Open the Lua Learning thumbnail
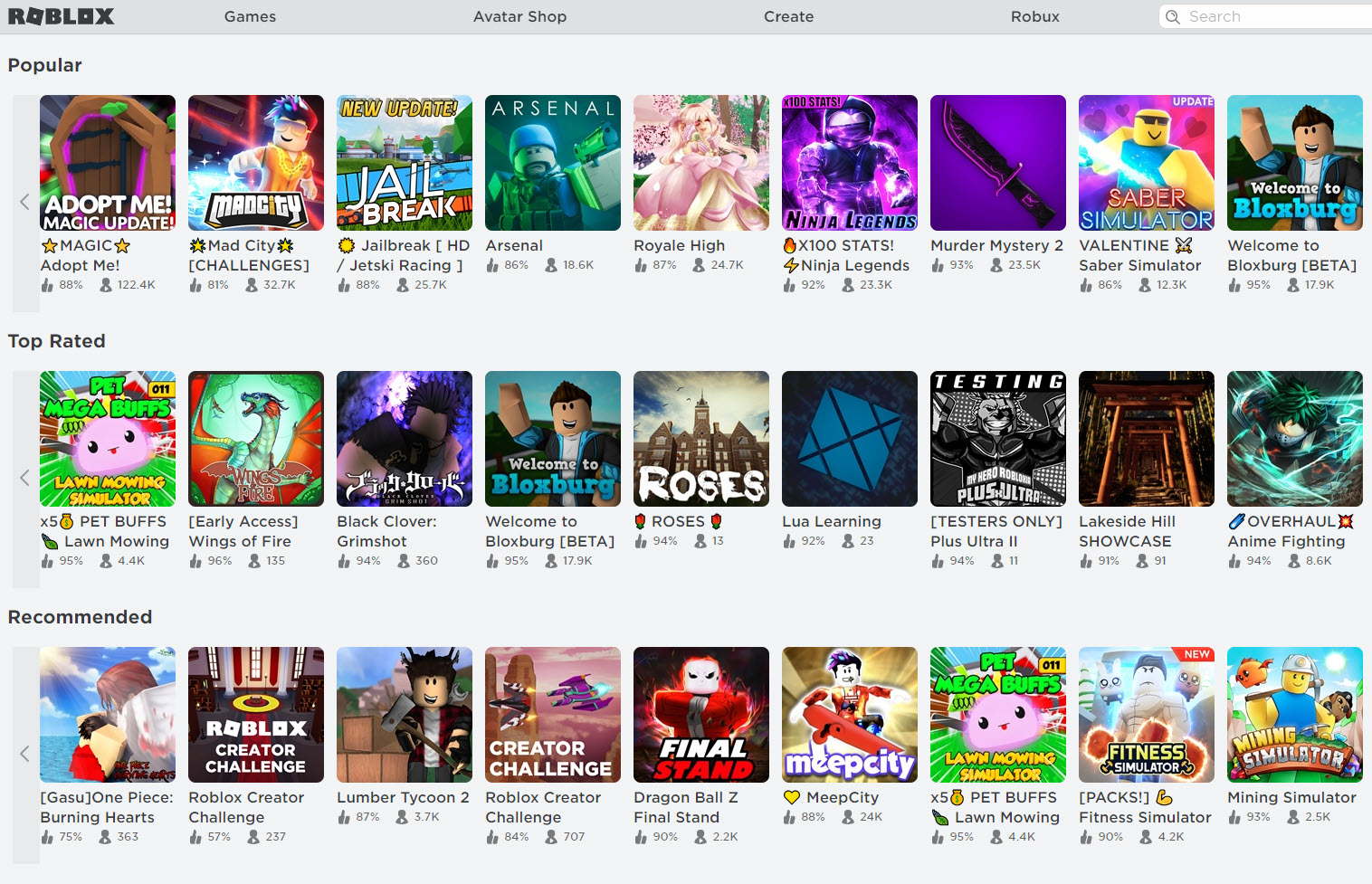Screen dimensions: 1372x884 (x=850, y=439)
